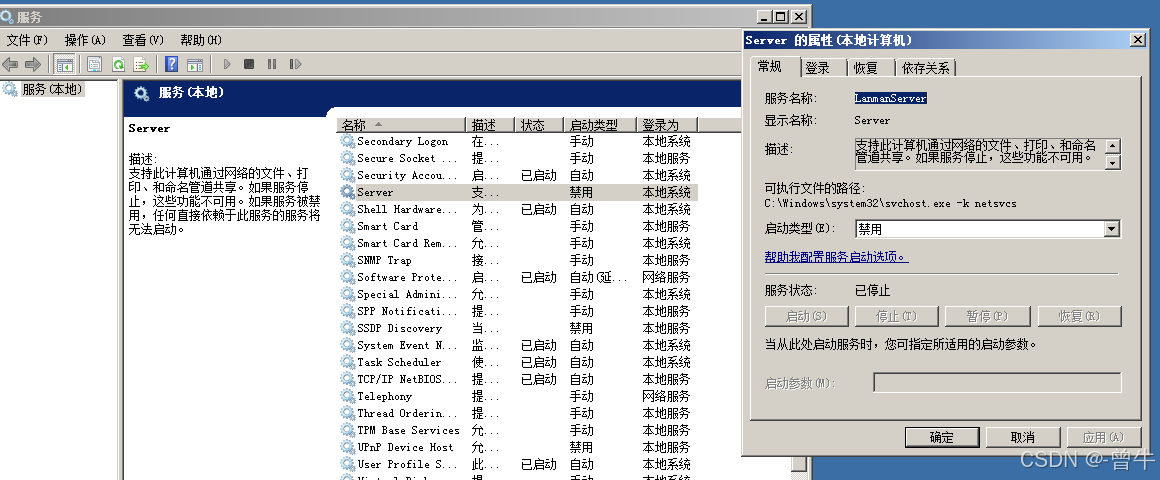This screenshot has height=480, width=1160.
Task: Click the gear icon of Security Accounts service
Action: 348,175
